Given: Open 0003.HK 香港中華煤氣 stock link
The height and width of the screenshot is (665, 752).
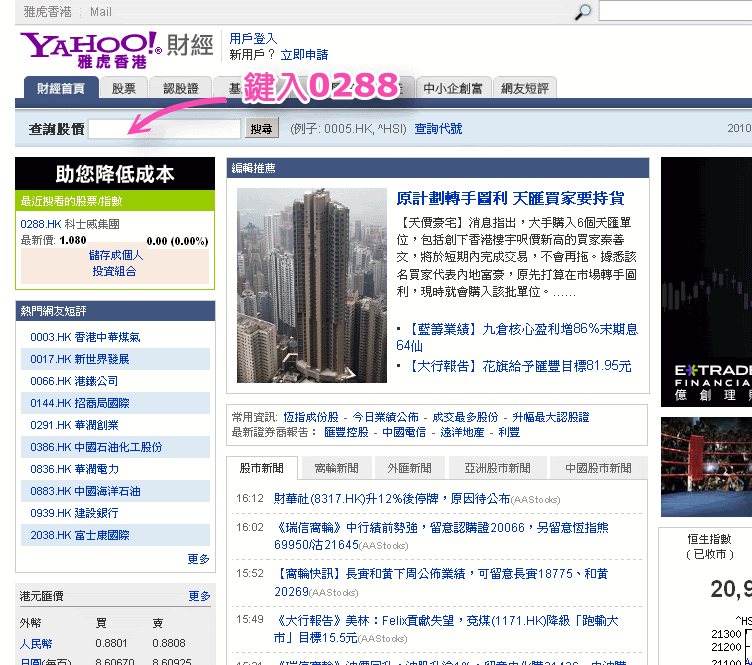Looking at the screenshot, I should tap(85, 337).
